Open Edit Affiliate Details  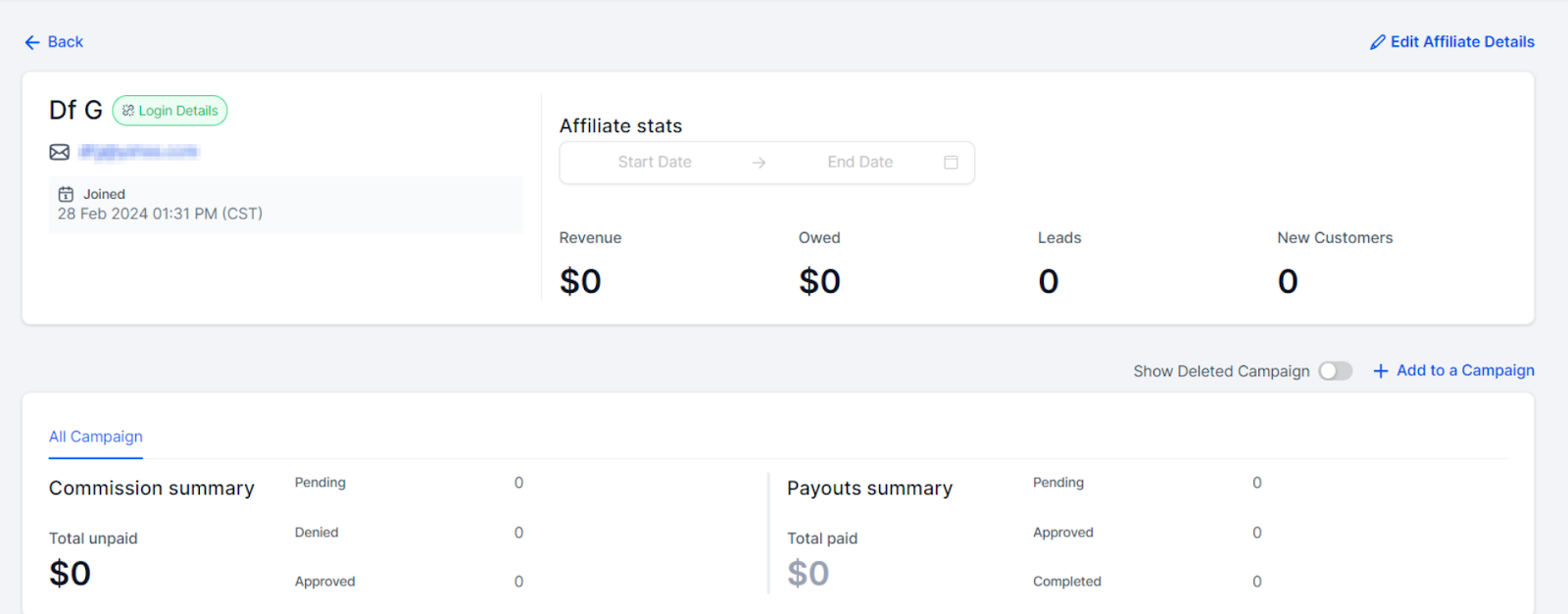coord(1452,42)
